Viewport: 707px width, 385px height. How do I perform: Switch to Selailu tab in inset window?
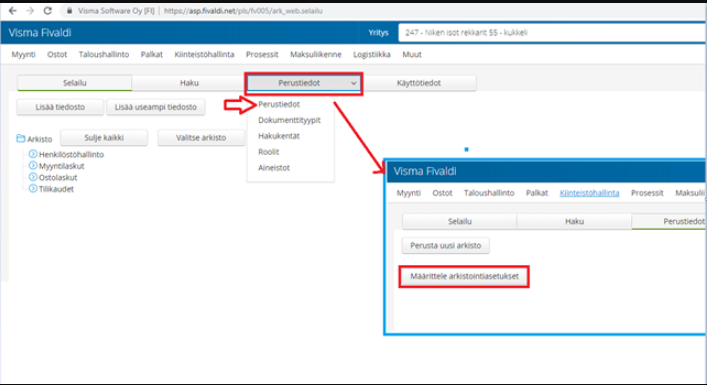click(x=459, y=221)
